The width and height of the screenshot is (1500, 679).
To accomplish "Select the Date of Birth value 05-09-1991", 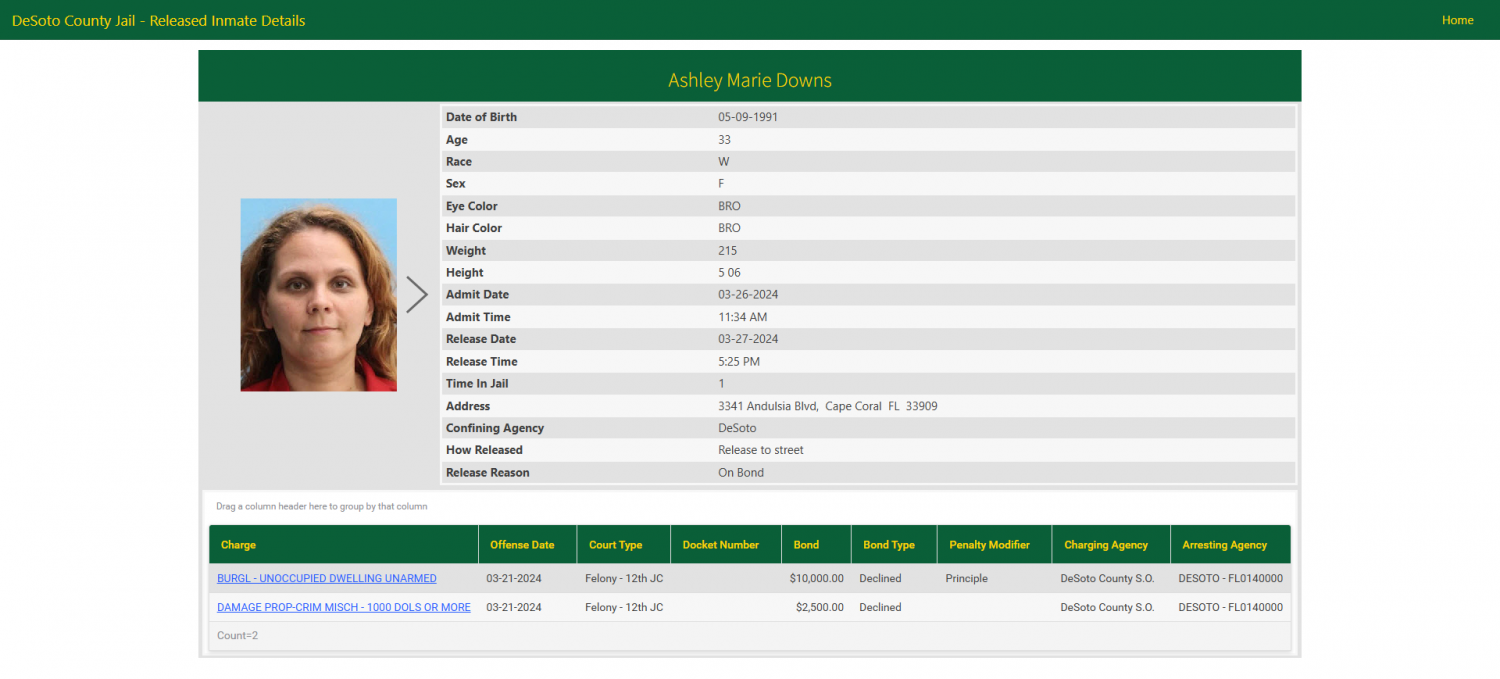I will [748, 117].
